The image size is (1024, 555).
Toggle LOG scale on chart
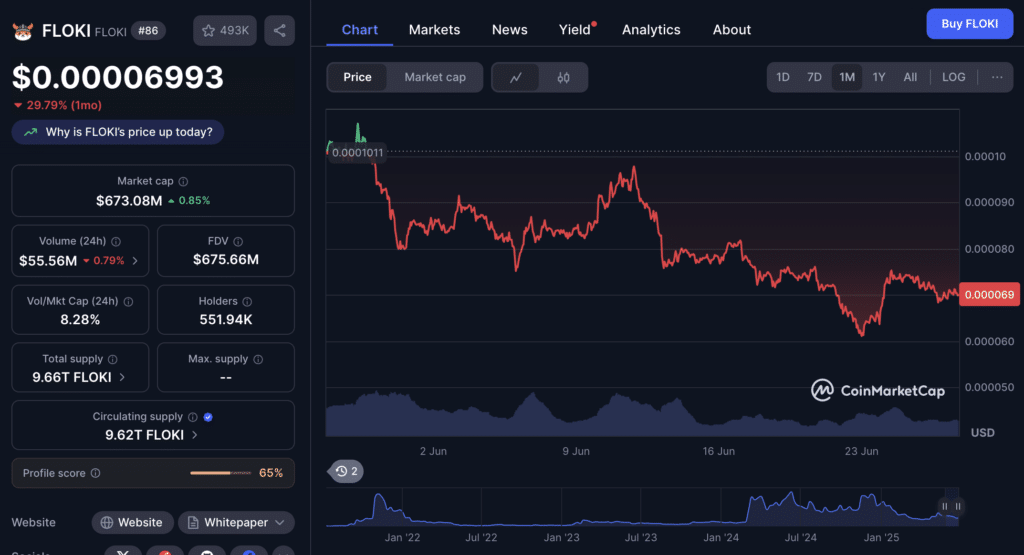[953, 77]
